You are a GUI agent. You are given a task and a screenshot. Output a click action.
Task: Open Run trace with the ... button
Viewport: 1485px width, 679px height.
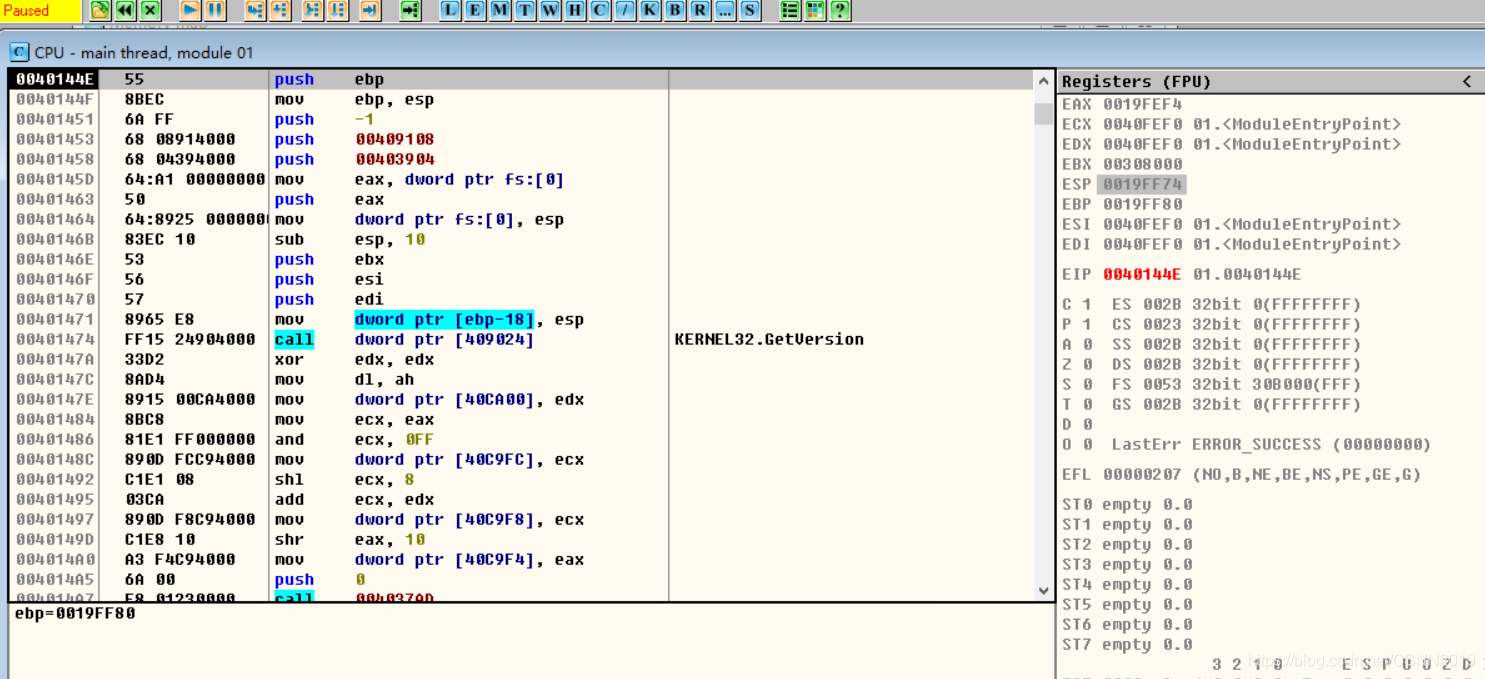tap(725, 10)
